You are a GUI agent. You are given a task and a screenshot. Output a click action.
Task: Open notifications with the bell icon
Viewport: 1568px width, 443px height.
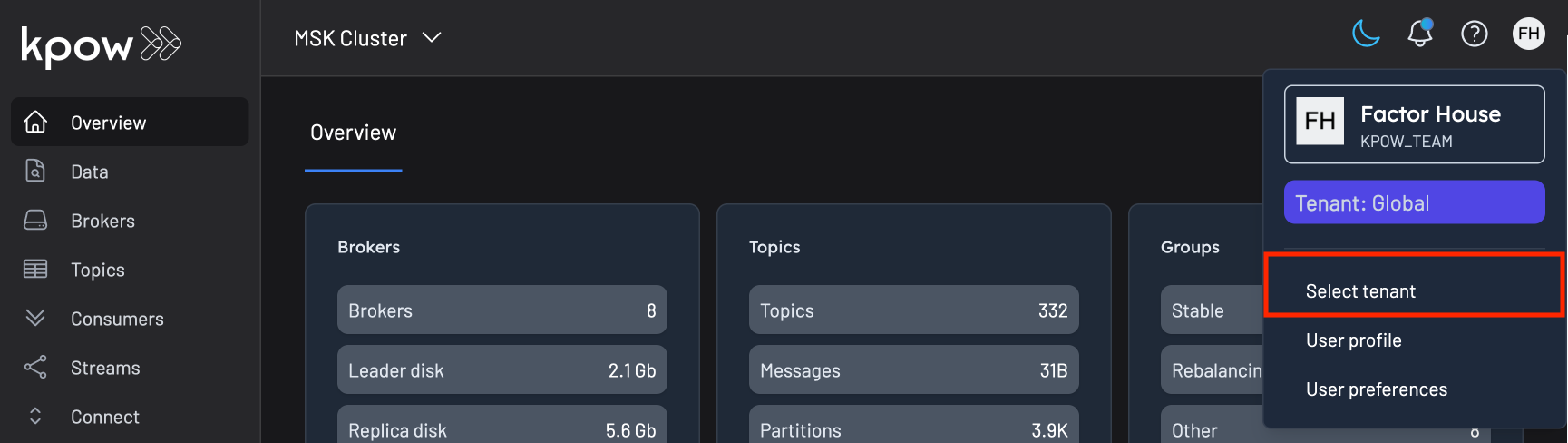[x=1419, y=34]
